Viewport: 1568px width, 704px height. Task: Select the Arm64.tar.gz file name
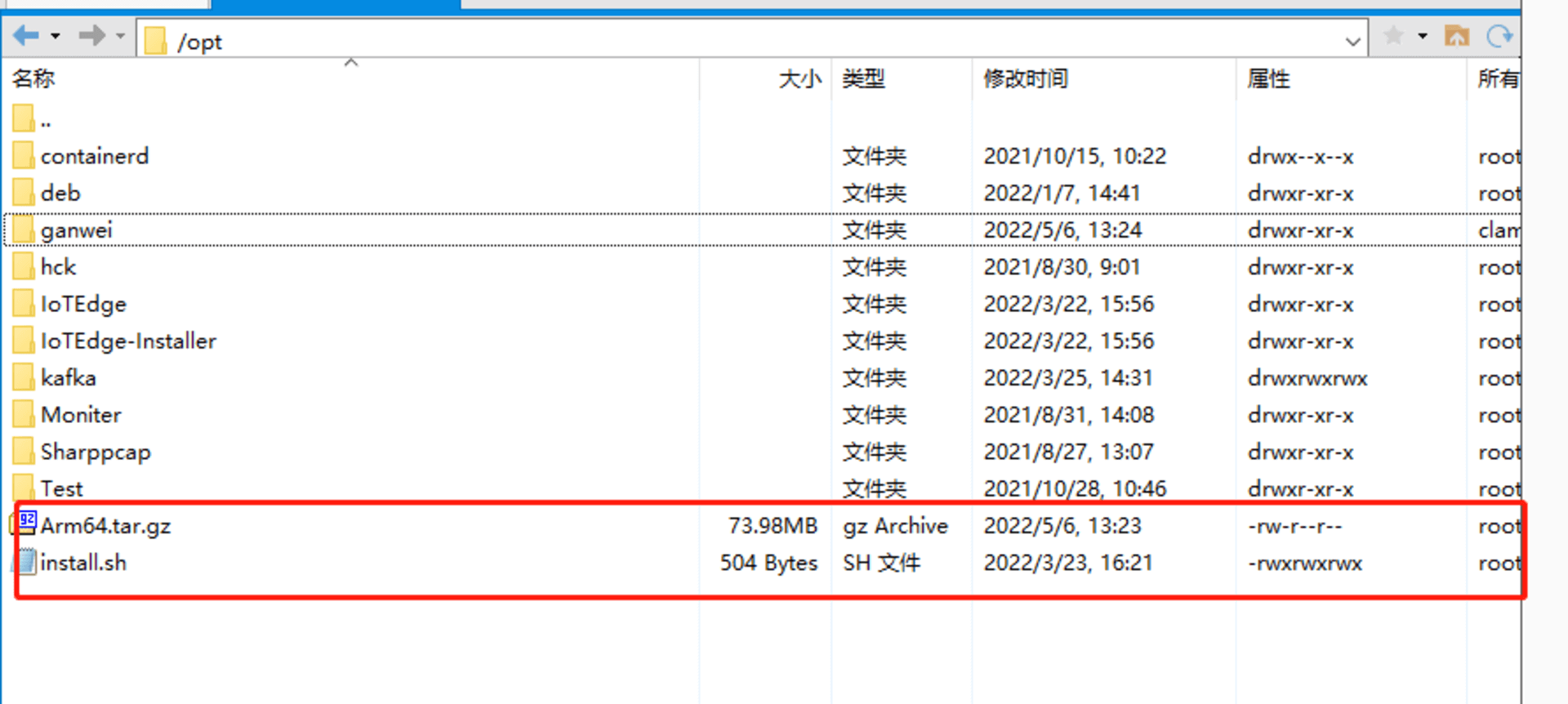click(x=105, y=526)
